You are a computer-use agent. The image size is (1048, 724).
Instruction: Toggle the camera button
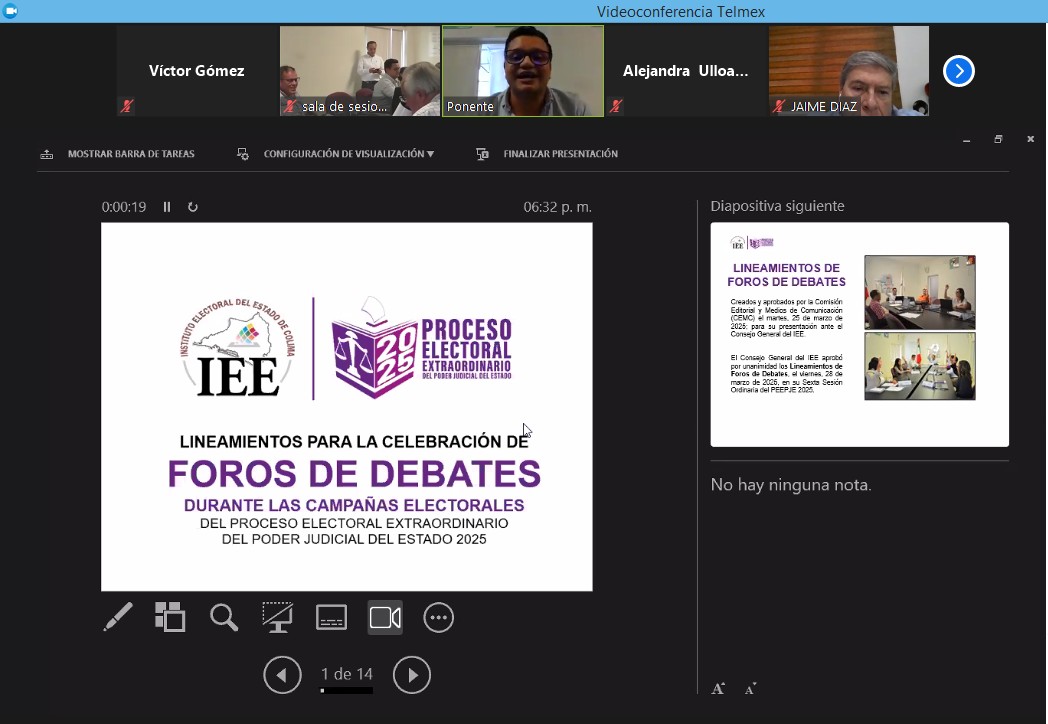(x=385, y=617)
